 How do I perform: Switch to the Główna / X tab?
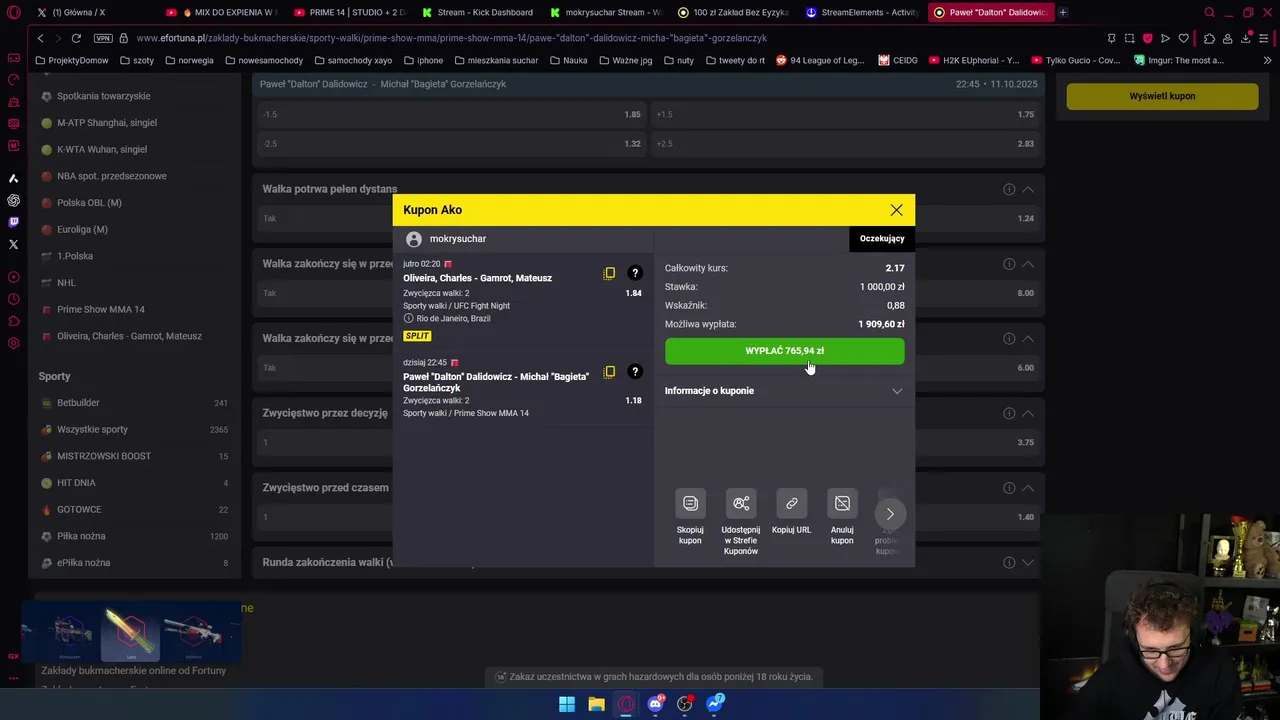pyautogui.click(x=90, y=13)
